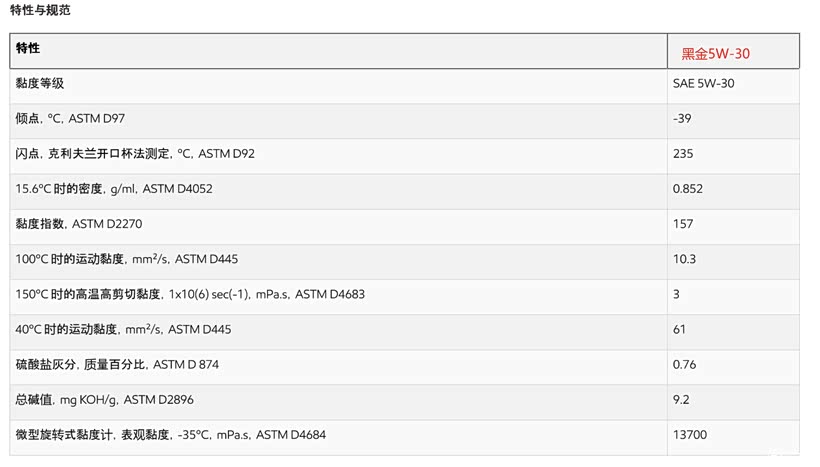Image resolution: width=820 pixels, height=467 pixels.
Task: Click the 235 flash point value
Action: pyautogui.click(x=683, y=154)
